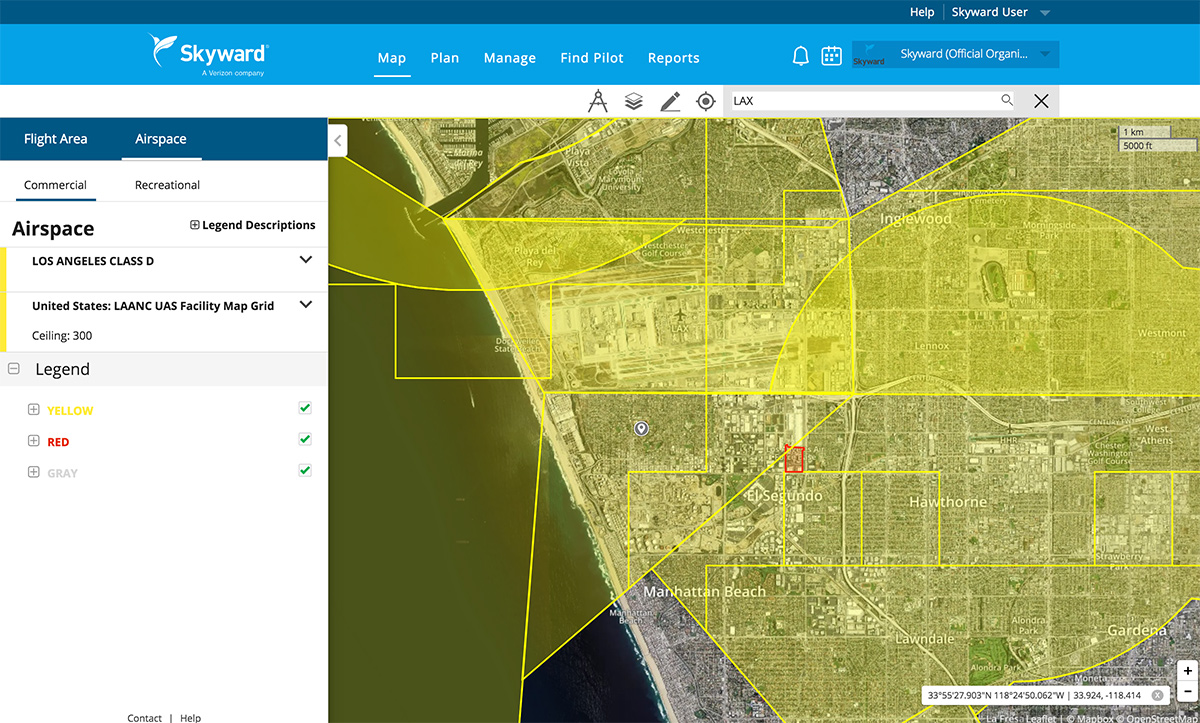Toggle the RED legend checkbox
Screen dimensions: 1200x723
tap(305, 440)
